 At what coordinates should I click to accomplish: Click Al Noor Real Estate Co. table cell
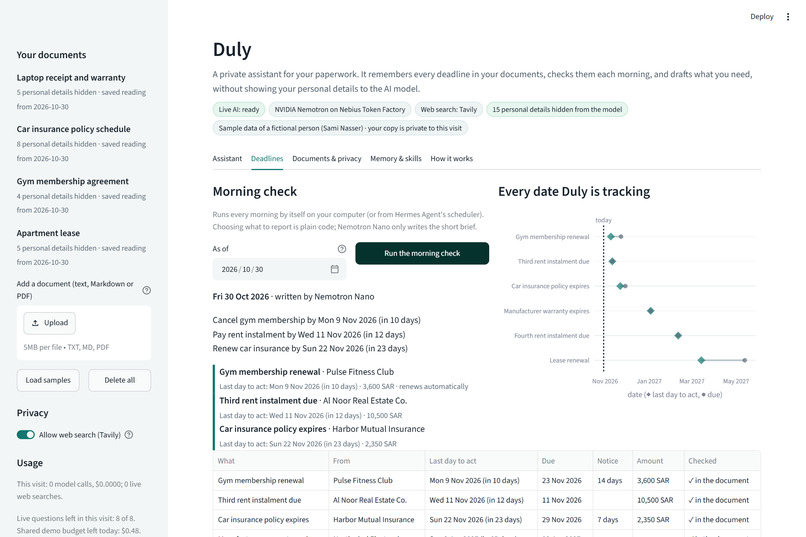tap(377, 500)
